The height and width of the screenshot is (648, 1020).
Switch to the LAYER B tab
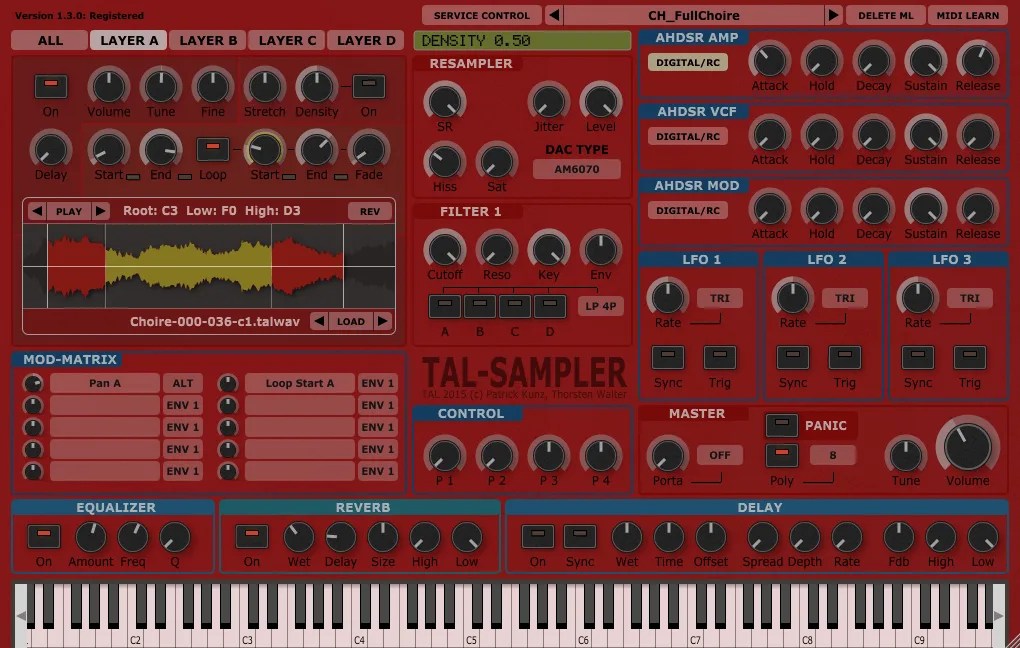click(207, 40)
